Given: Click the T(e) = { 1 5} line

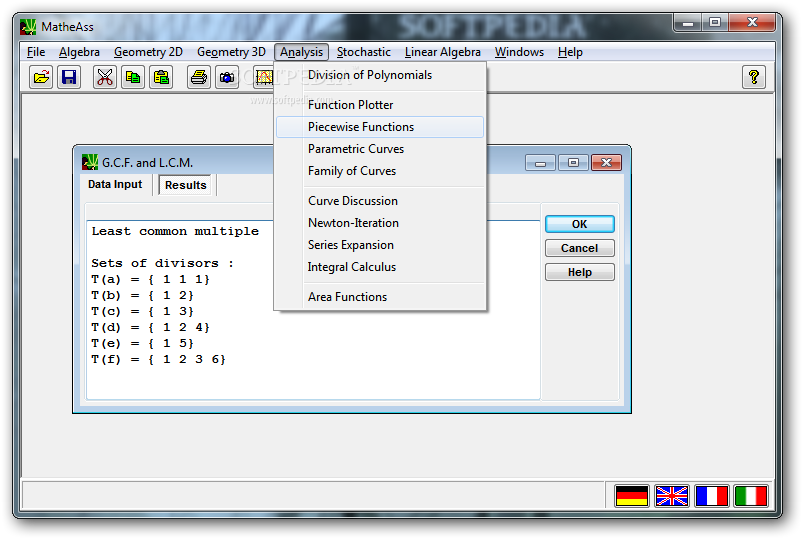Looking at the screenshot, I should pyautogui.click(x=142, y=343).
